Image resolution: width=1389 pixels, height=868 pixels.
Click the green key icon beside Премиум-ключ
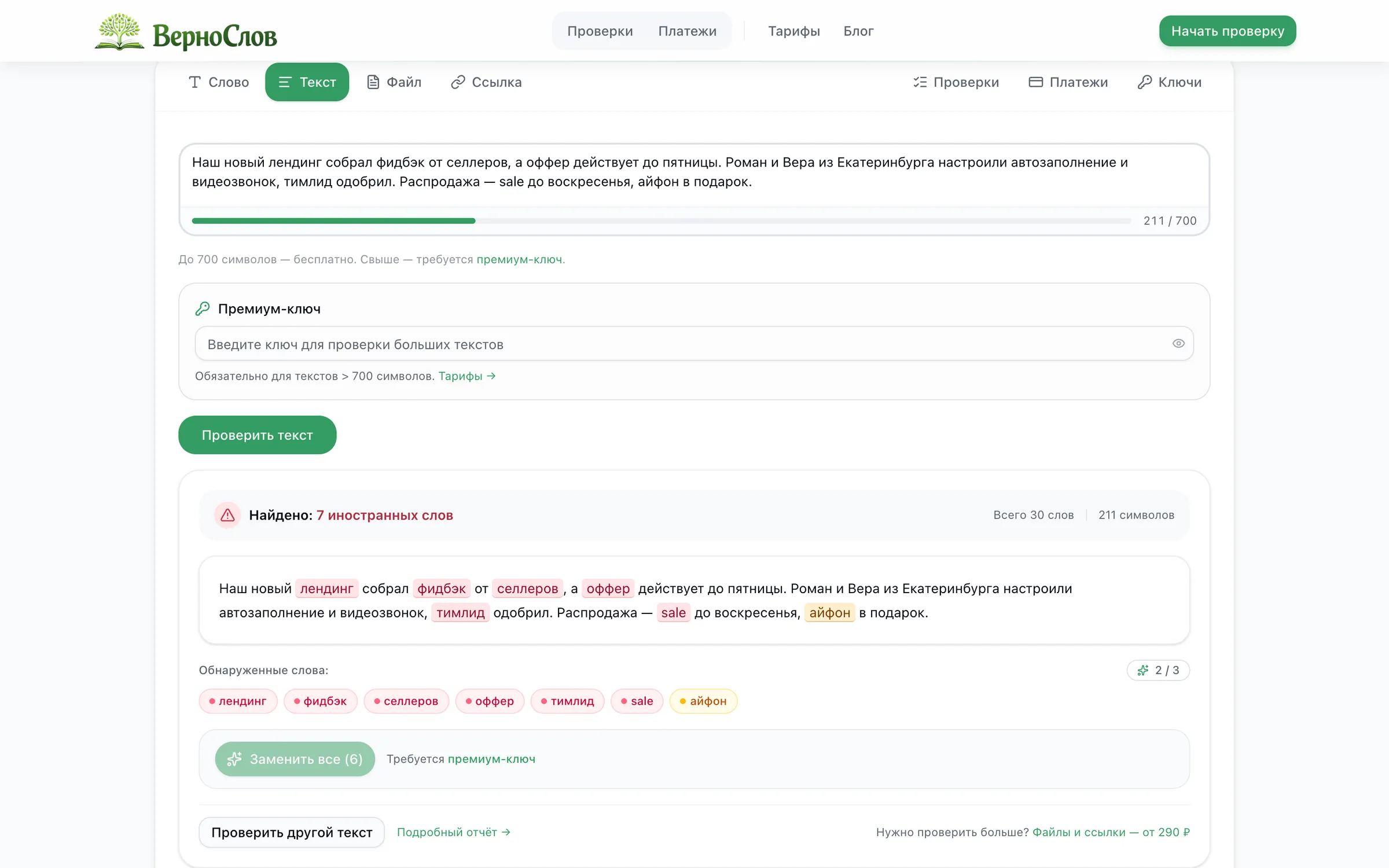pyautogui.click(x=203, y=309)
